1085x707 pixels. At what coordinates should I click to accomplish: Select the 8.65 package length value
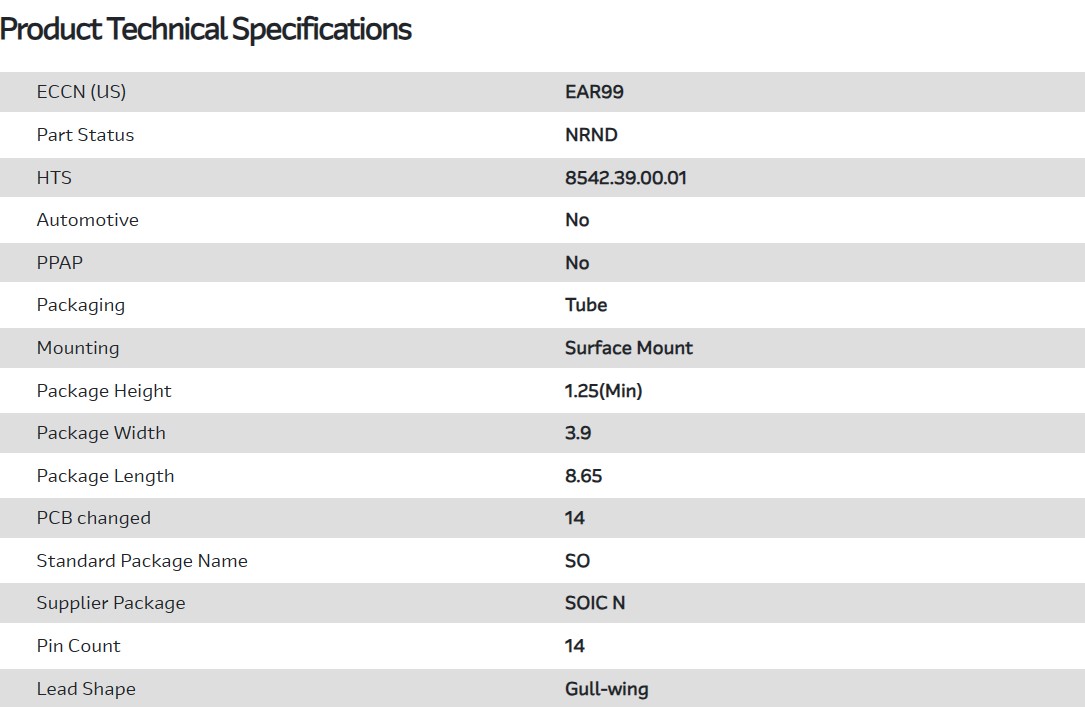583,476
